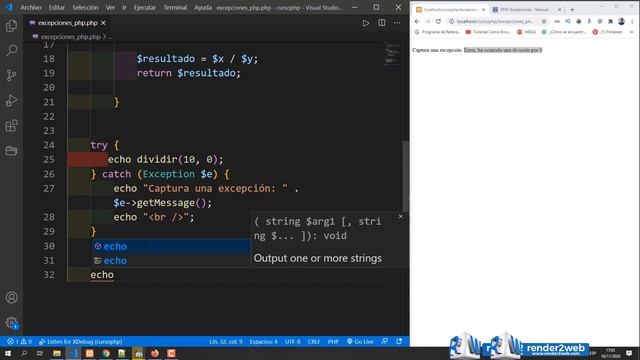Screen dimensions: 640x360
Task: Reload the localhost page in Chrome
Action: pyautogui.click(x=438, y=21)
